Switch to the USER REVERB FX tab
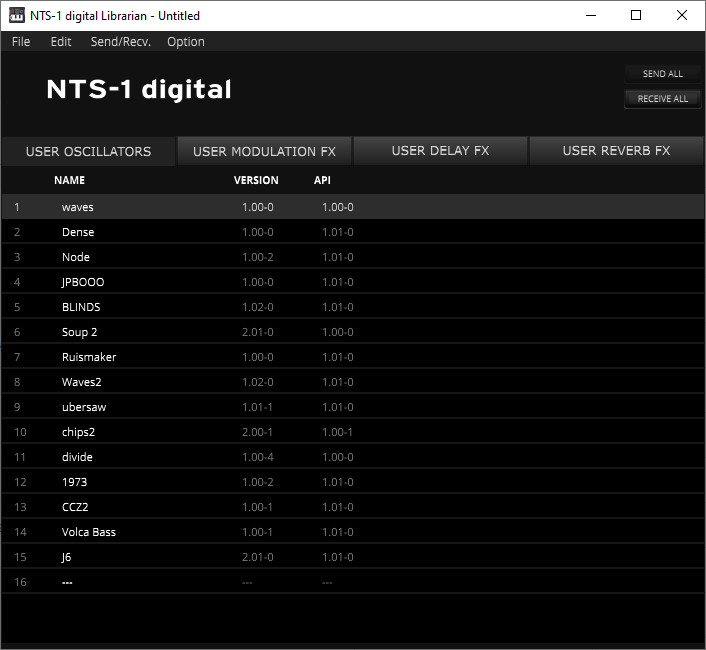Image resolution: width=706 pixels, height=650 pixels. click(x=616, y=151)
